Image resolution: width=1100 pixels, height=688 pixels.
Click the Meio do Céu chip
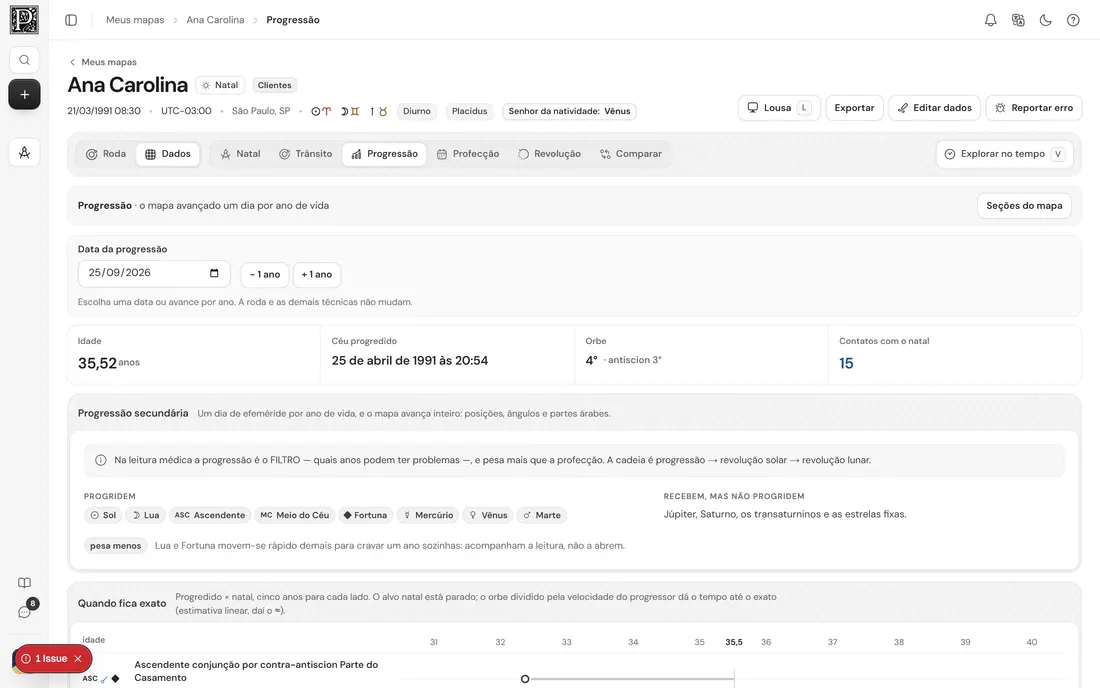pos(295,515)
